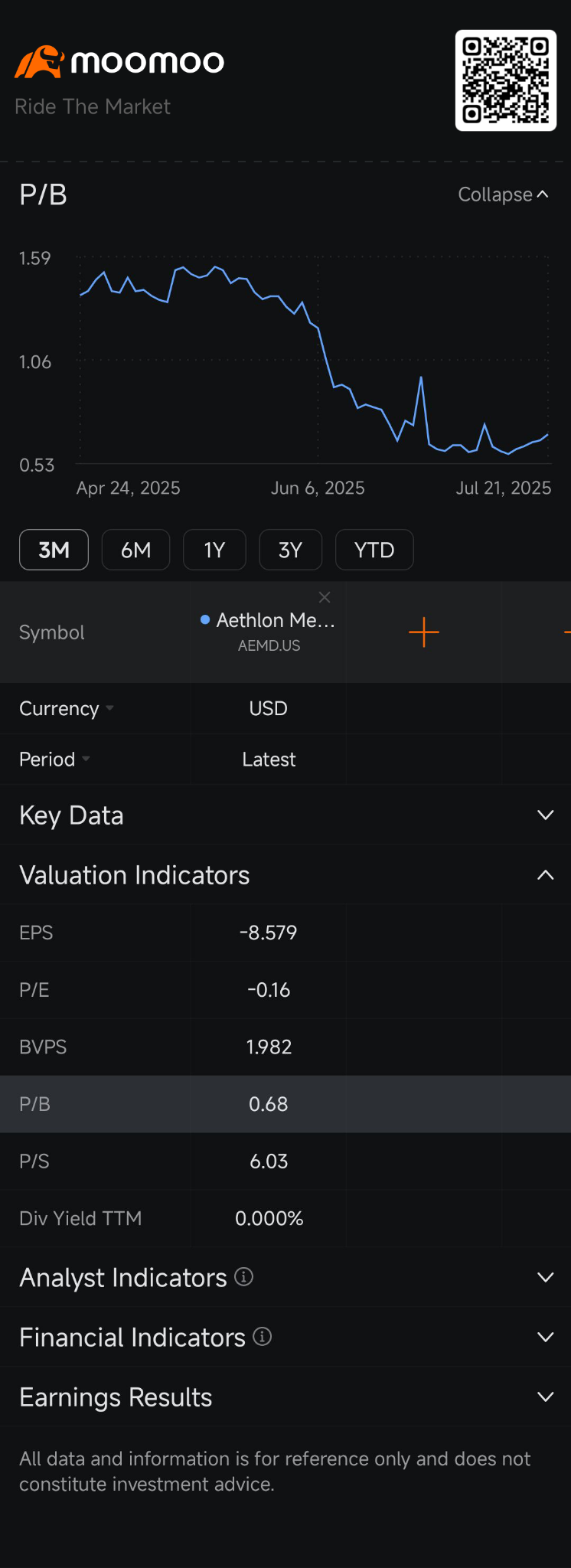Add a comparison symbol with orange plus
The width and height of the screenshot is (571, 1568).
[x=424, y=632]
